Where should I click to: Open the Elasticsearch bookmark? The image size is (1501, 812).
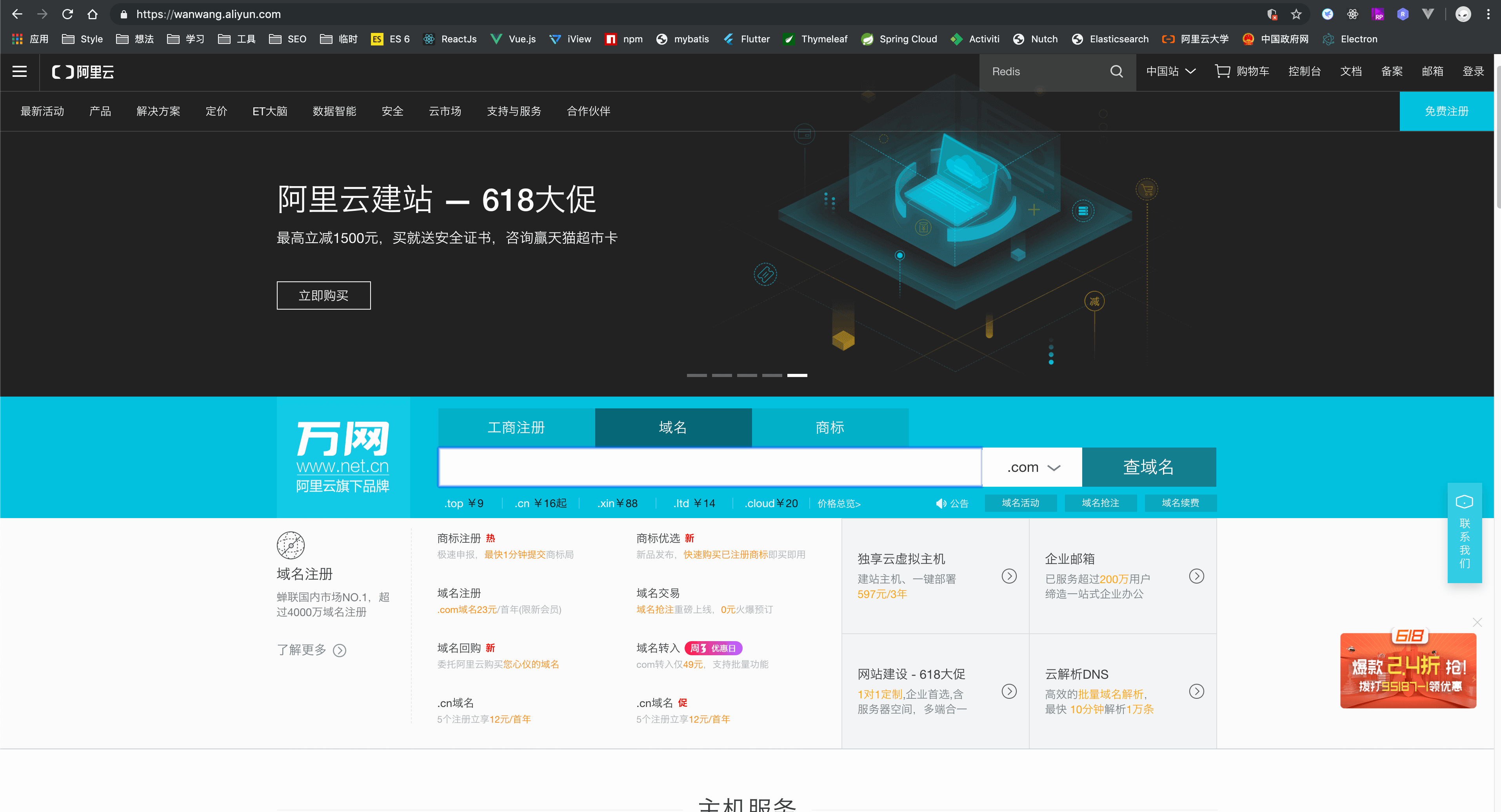coord(1110,39)
